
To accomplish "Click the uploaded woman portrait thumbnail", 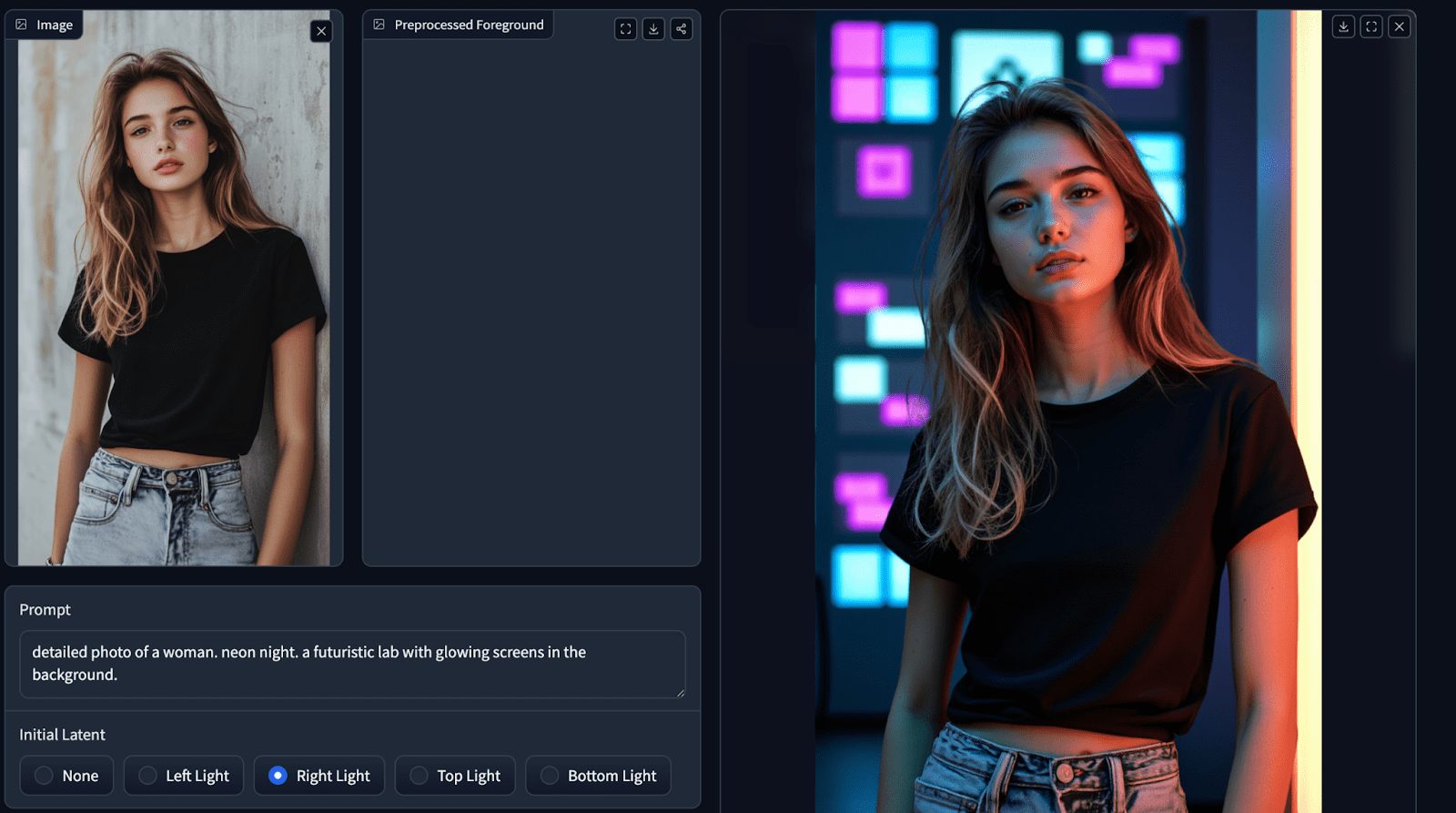I will (174, 300).
